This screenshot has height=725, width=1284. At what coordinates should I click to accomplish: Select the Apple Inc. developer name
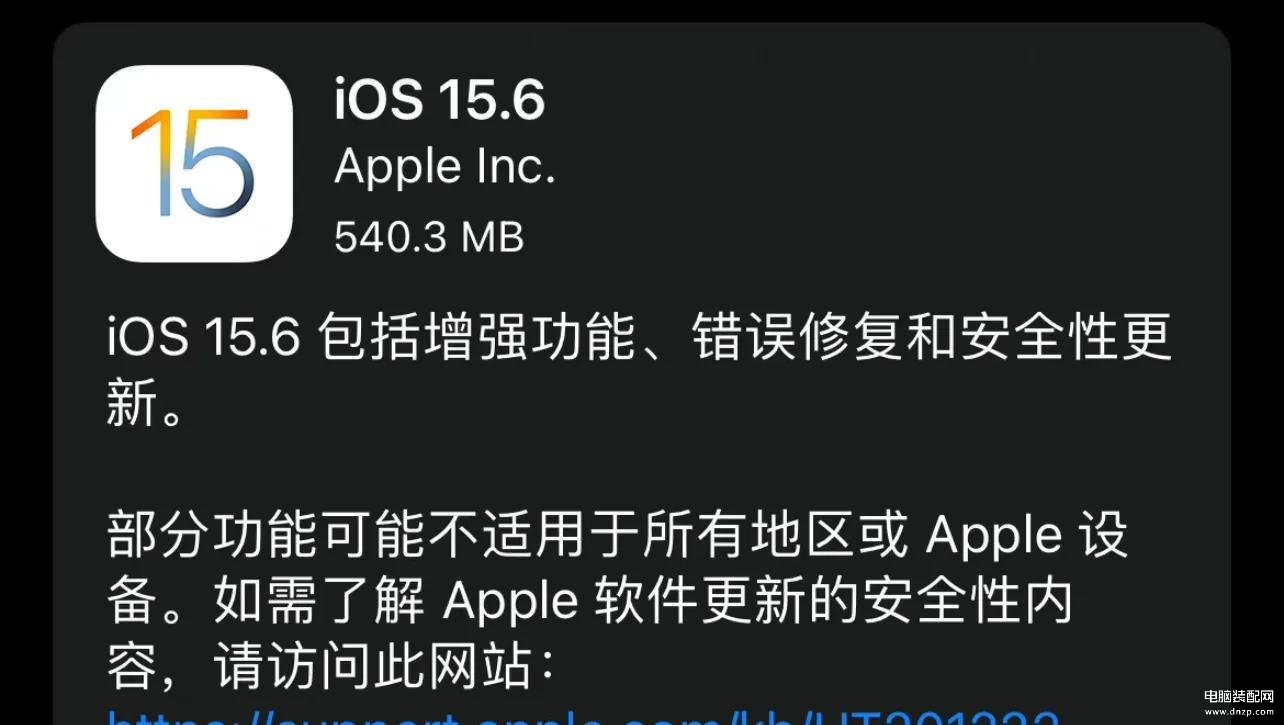tap(445, 167)
